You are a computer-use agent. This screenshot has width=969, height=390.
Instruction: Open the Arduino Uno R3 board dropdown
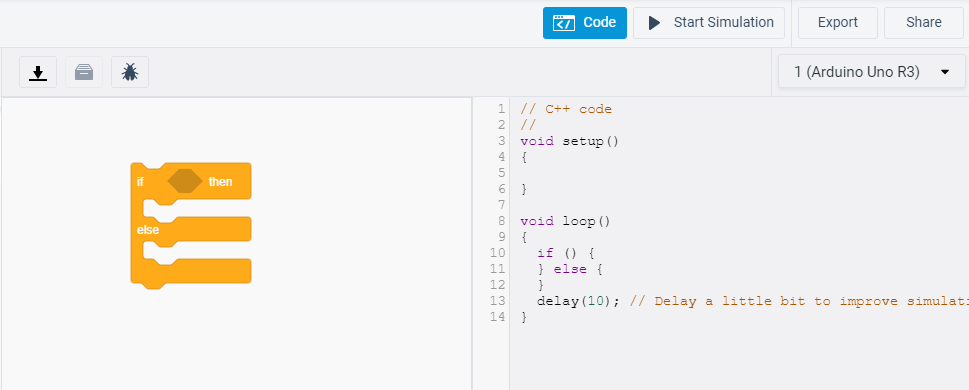tap(871, 72)
